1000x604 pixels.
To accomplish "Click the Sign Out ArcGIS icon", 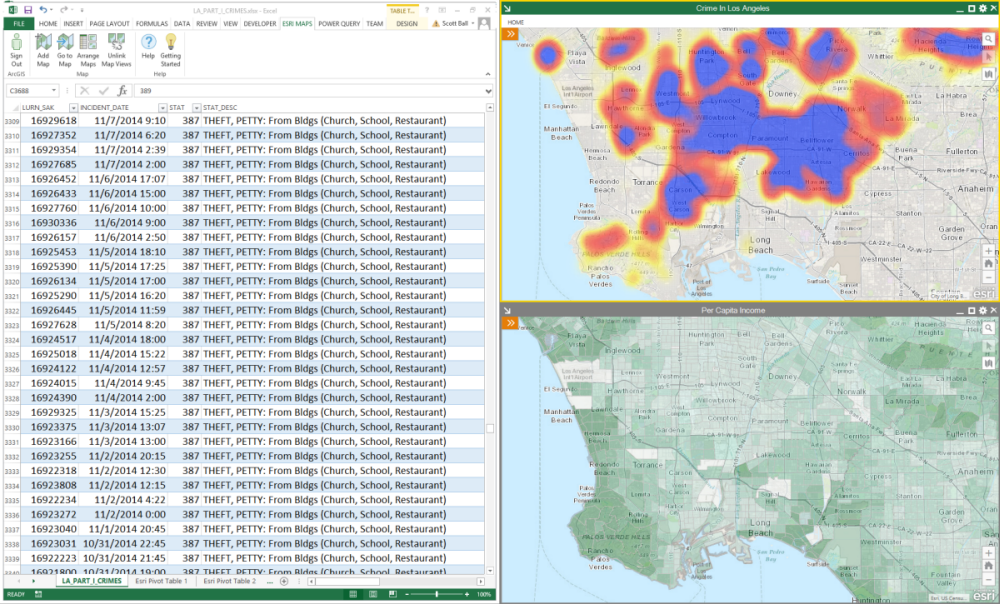I will 16,50.
